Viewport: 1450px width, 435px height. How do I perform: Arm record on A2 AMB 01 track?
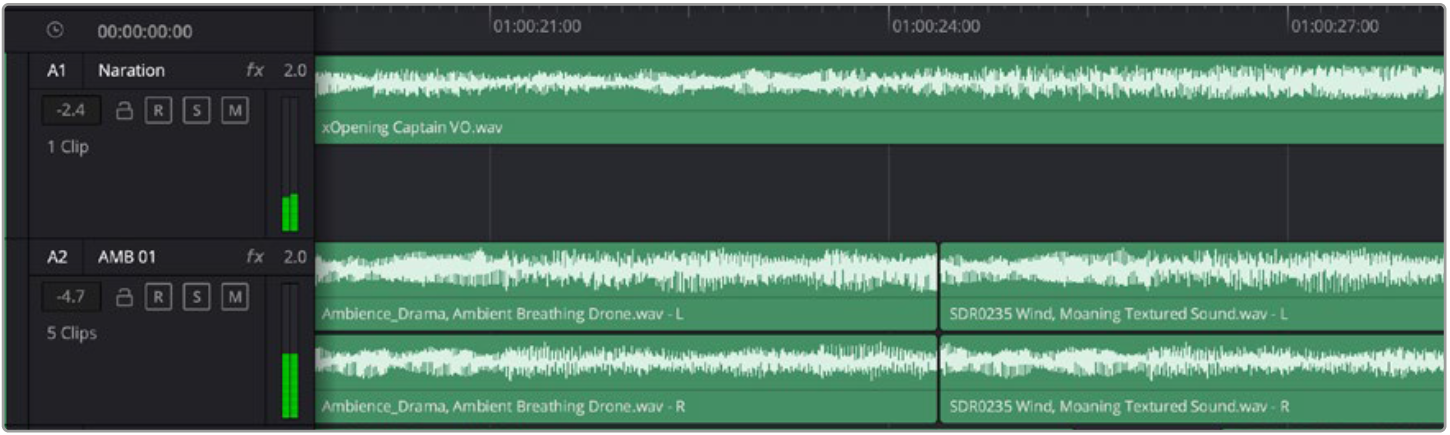[x=157, y=297]
